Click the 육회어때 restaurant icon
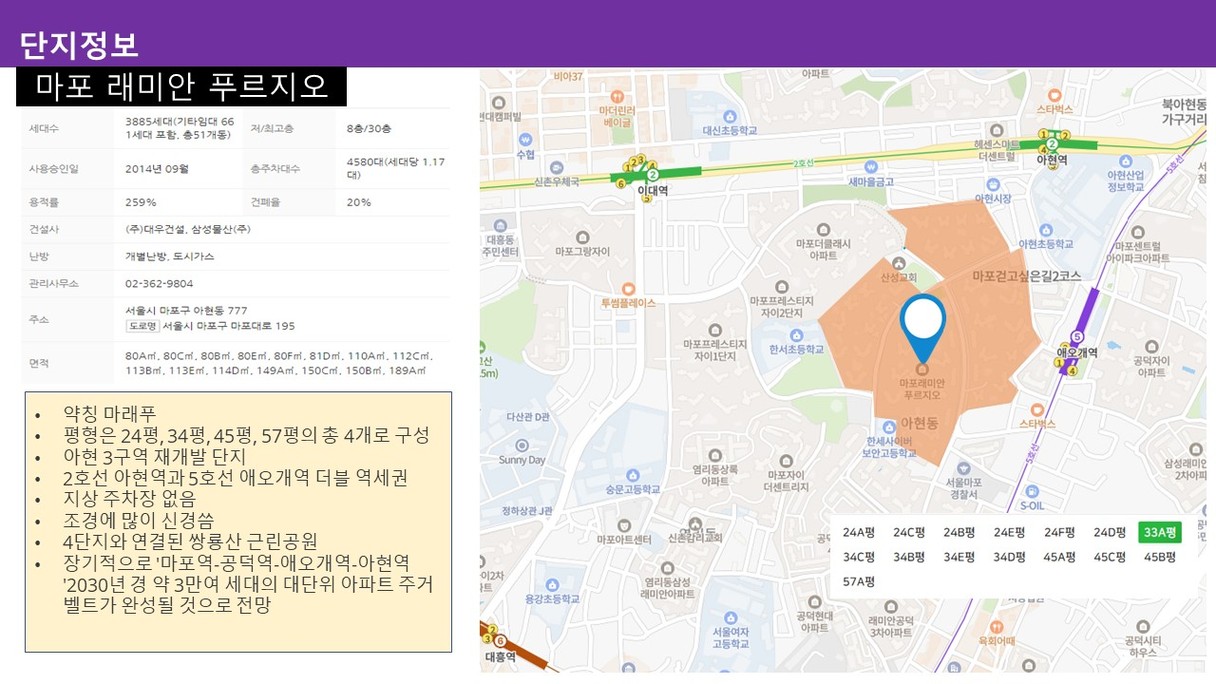The width and height of the screenshot is (1216, 684). pos(997,625)
